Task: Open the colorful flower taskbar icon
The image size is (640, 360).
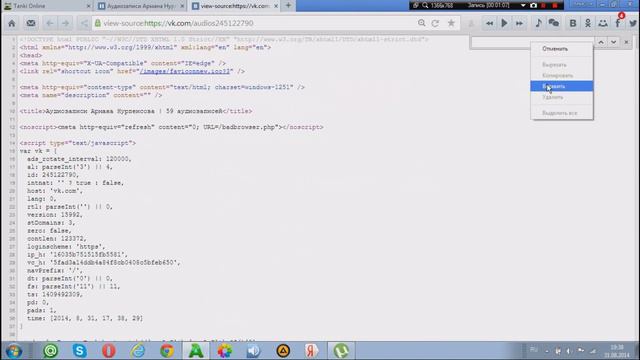Action: 224,351
